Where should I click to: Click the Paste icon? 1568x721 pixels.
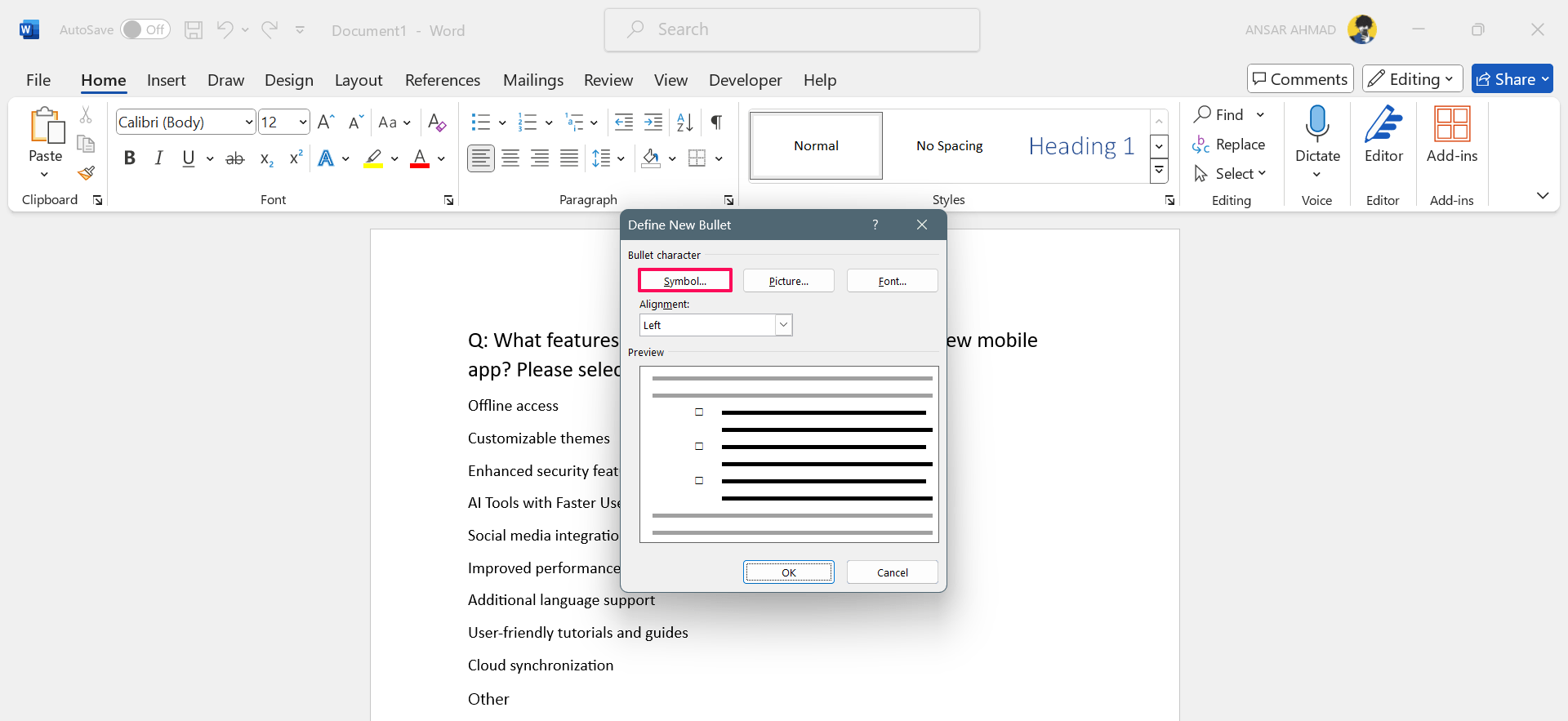click(46, 127)
